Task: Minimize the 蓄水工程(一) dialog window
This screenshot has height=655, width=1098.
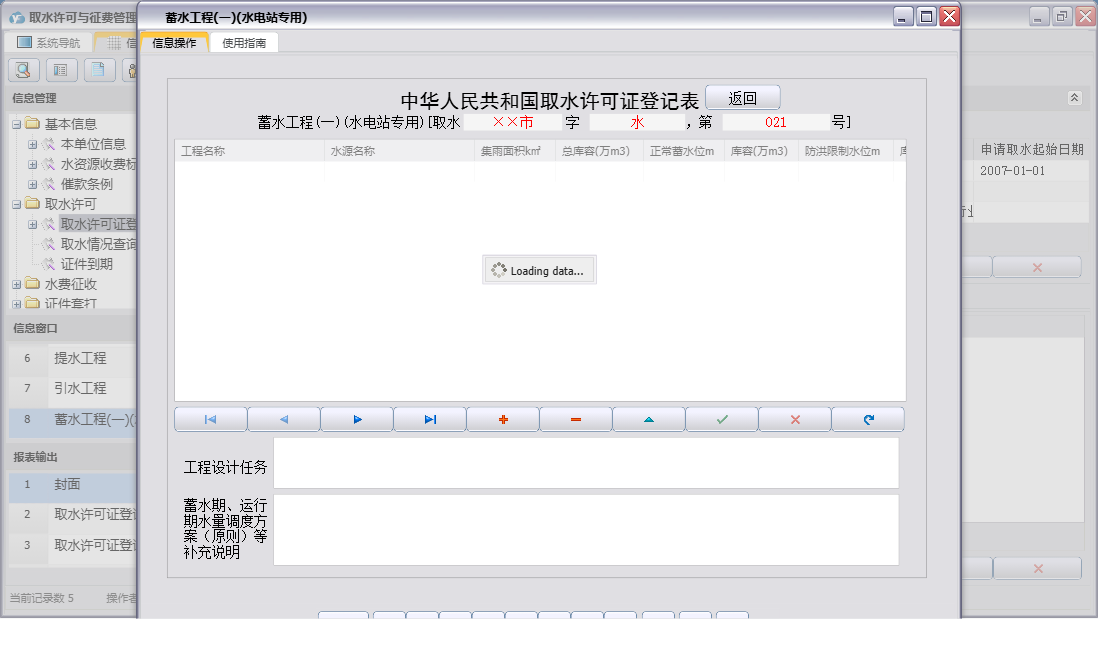Action: (903, 17)
